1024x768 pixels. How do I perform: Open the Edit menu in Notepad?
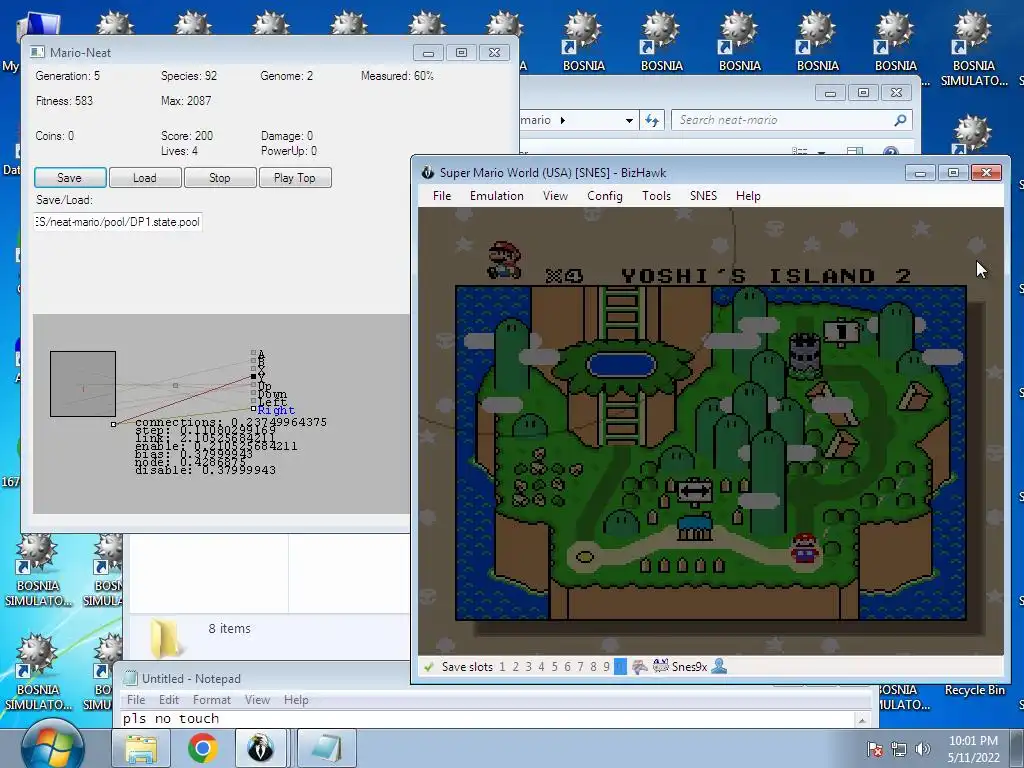168,700
